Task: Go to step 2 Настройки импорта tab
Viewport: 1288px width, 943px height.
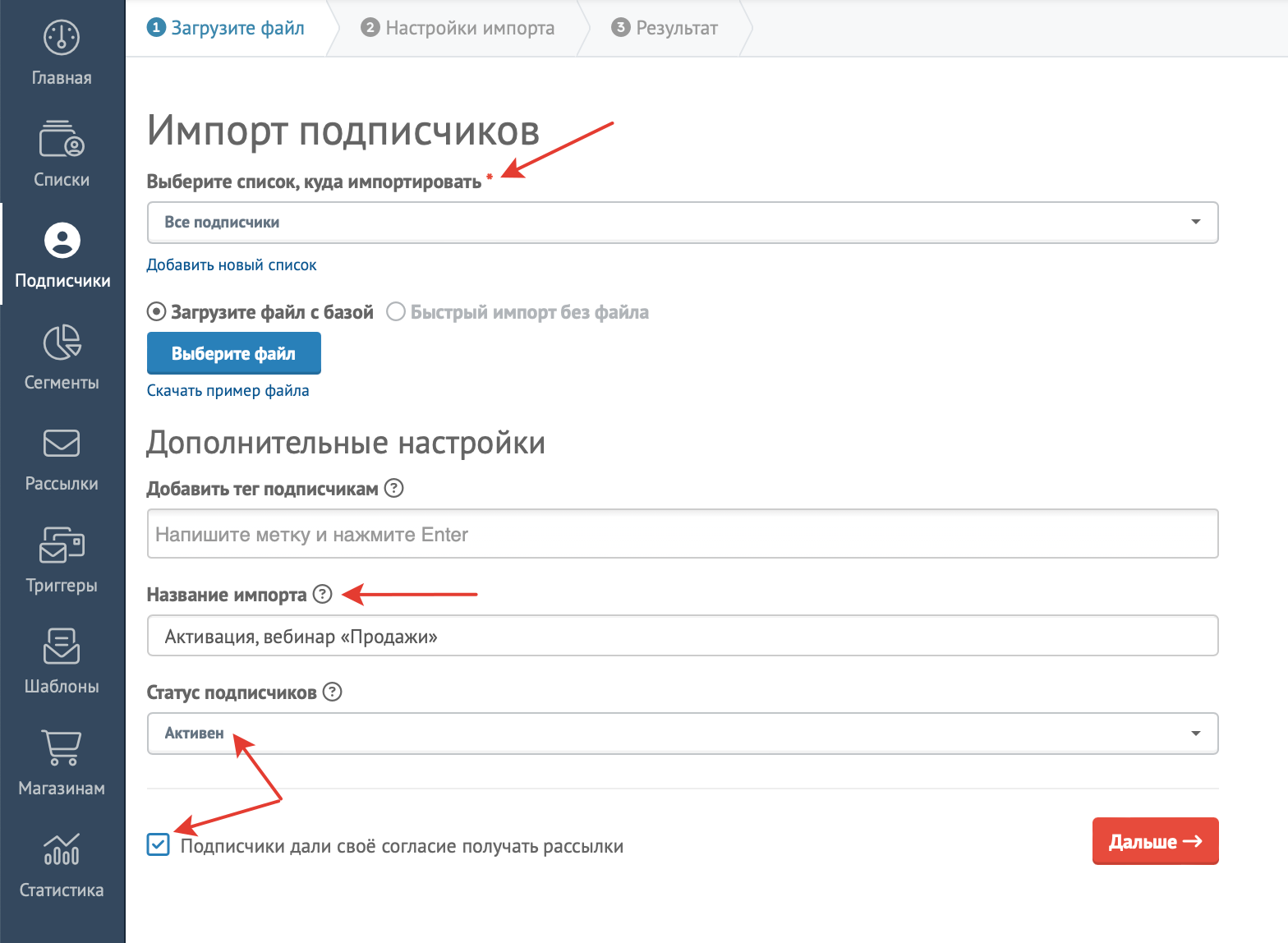Action: click(x=458, y=28)
